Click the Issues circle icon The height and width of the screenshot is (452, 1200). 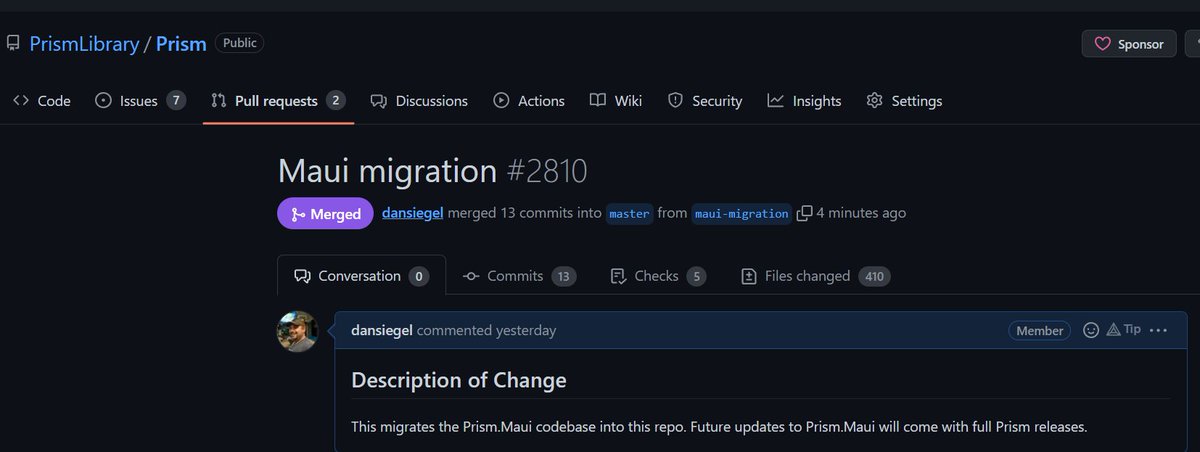[x=103, y=101]
